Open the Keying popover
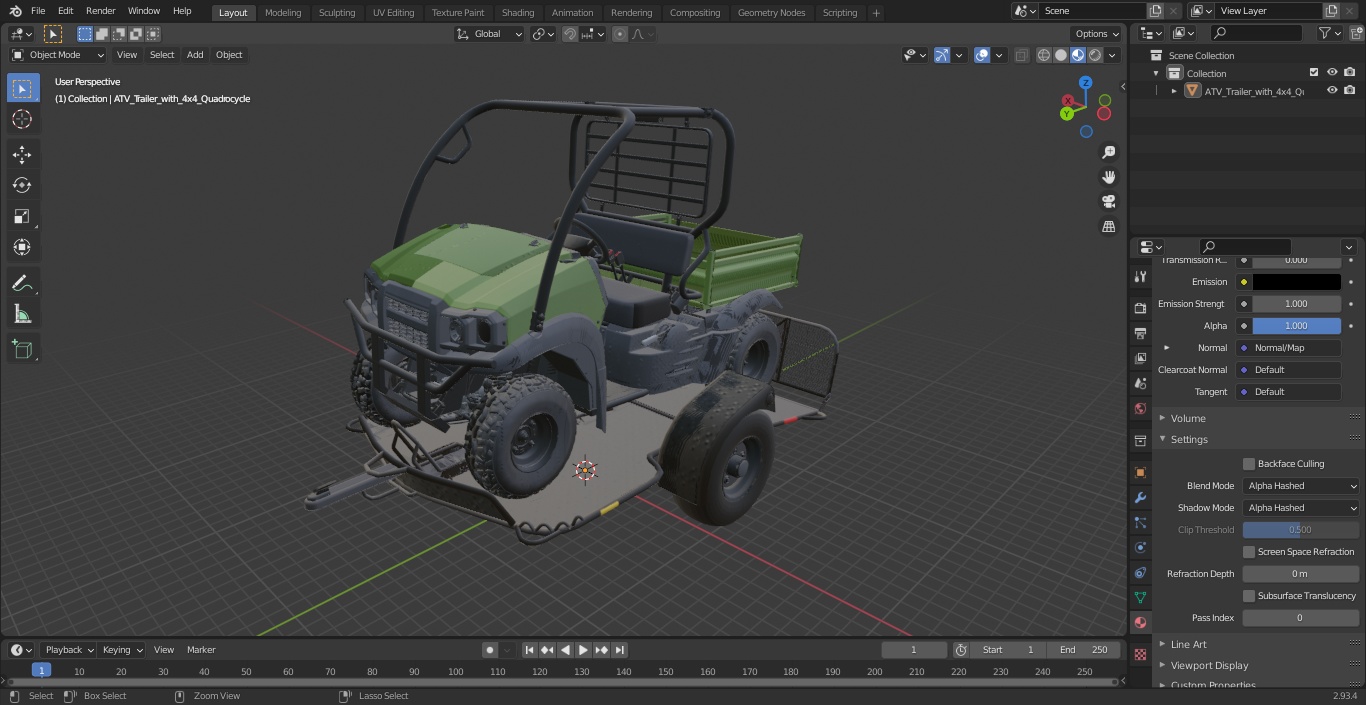This screenshot has width=1366, height=705. point(122,650)
